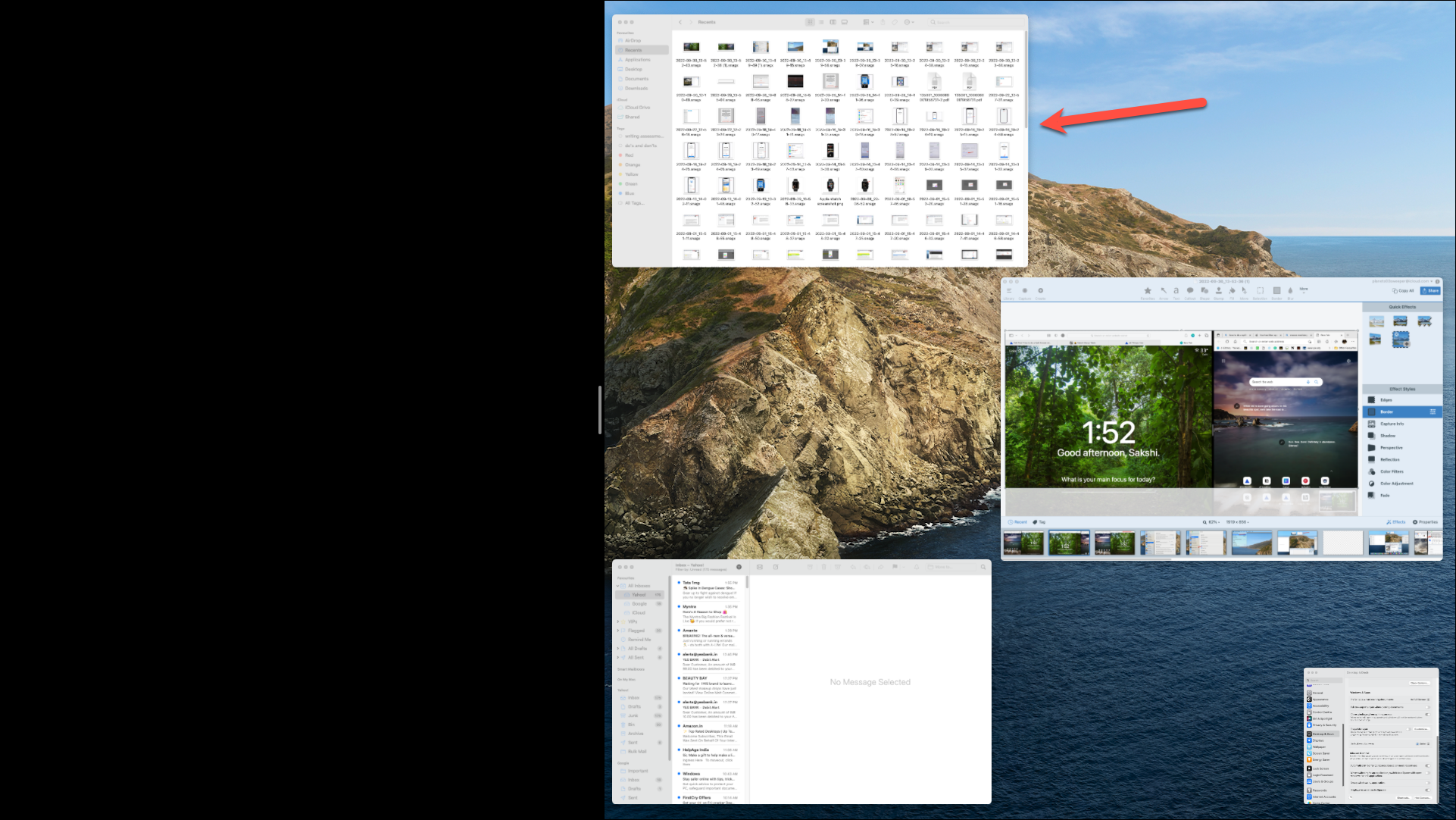
Task: Click the Blur tool in Snagit
Action: pyautogui.click(x=1290, y=291)
